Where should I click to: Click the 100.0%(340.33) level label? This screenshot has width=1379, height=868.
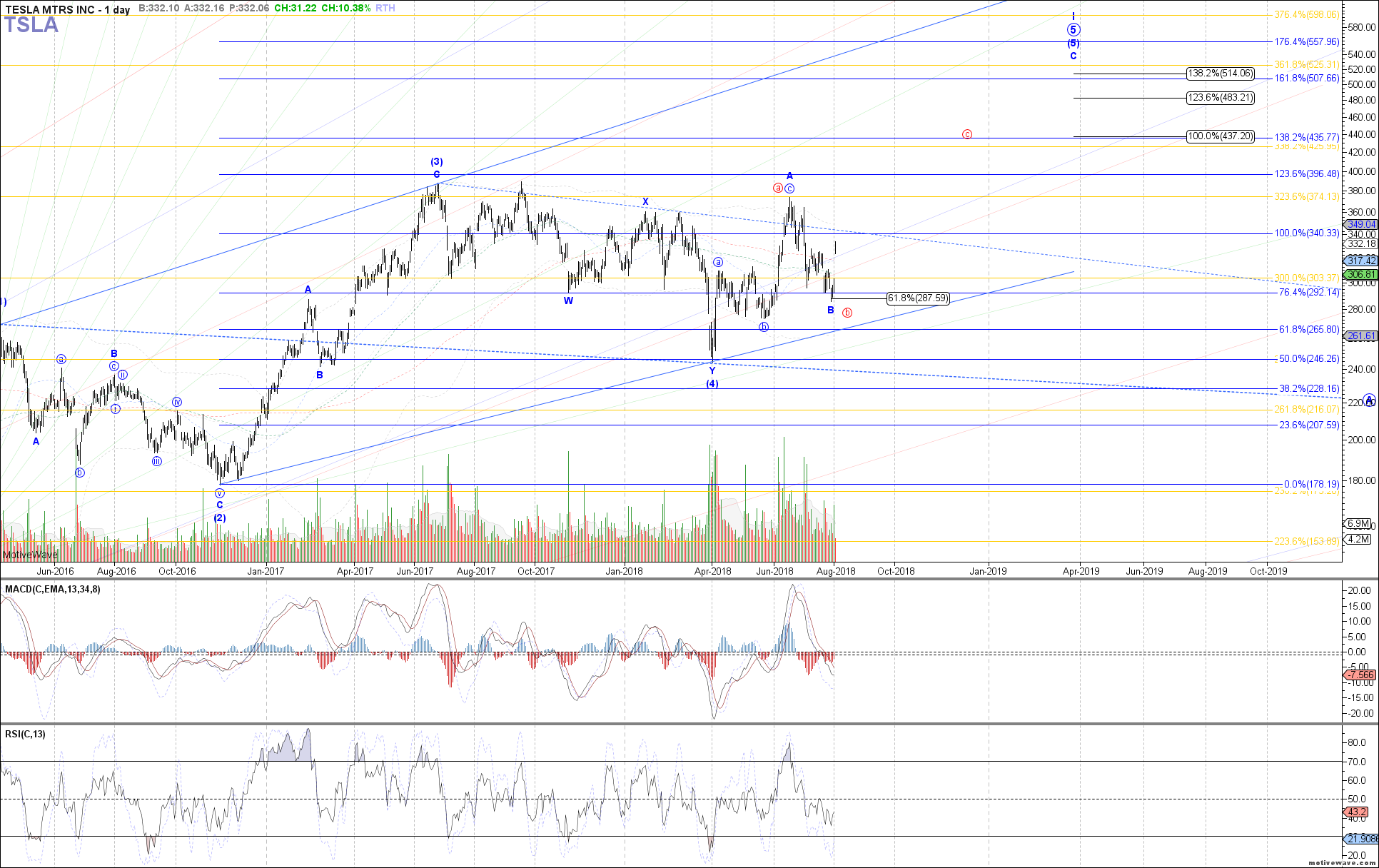point(1307,233)
